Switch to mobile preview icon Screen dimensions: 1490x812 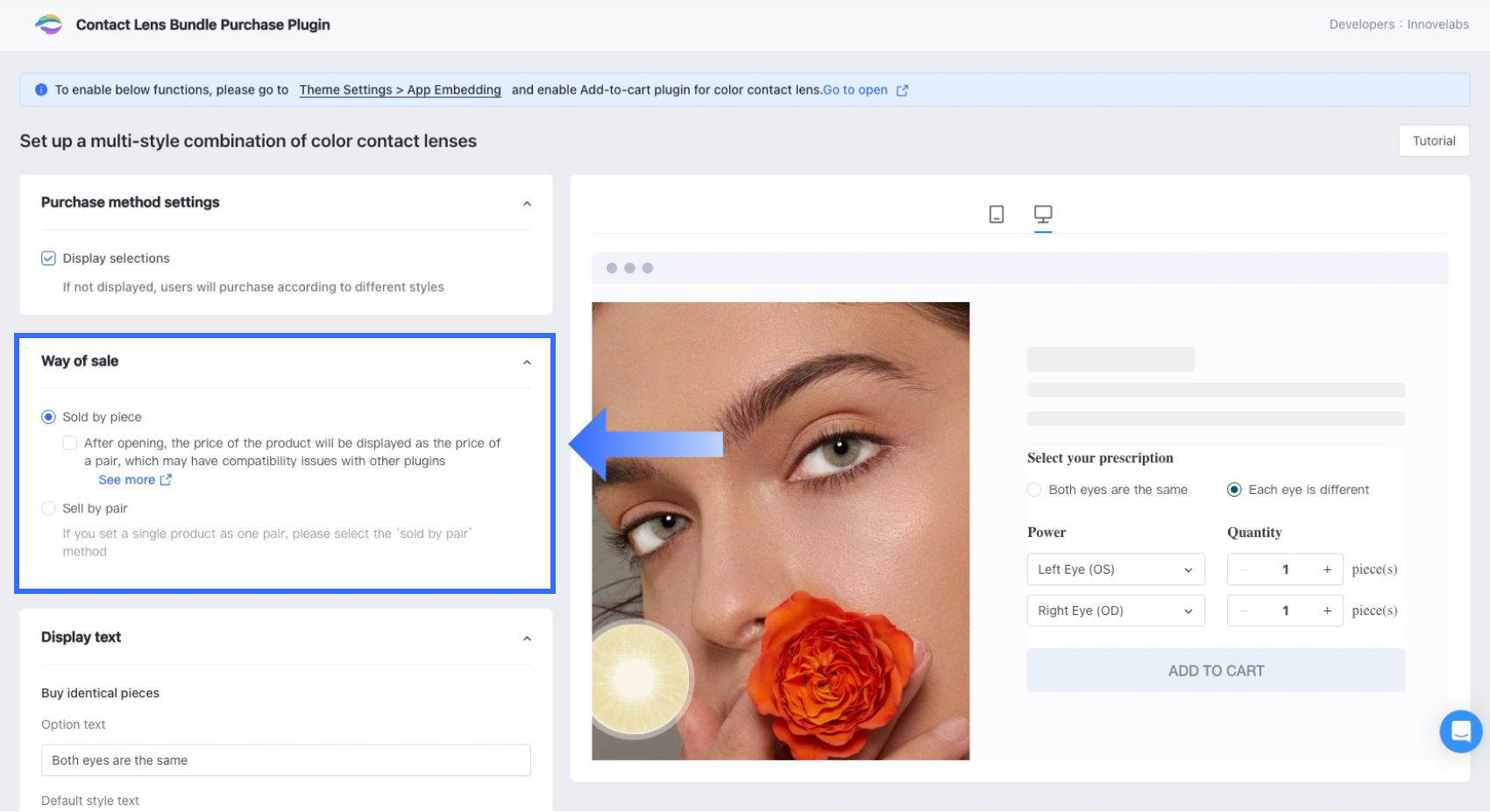coord(996,215)
